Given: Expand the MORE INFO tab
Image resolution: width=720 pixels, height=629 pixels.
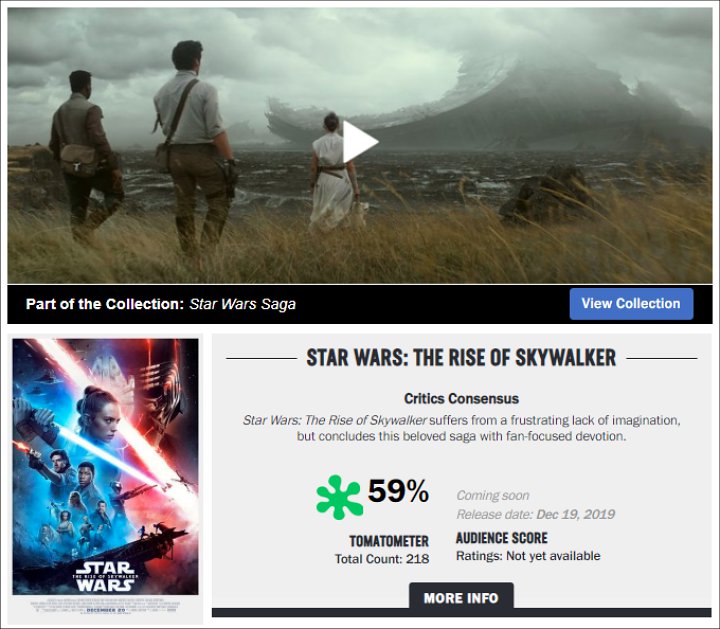Looking at the screenshot, I should [x=461, y=598].
